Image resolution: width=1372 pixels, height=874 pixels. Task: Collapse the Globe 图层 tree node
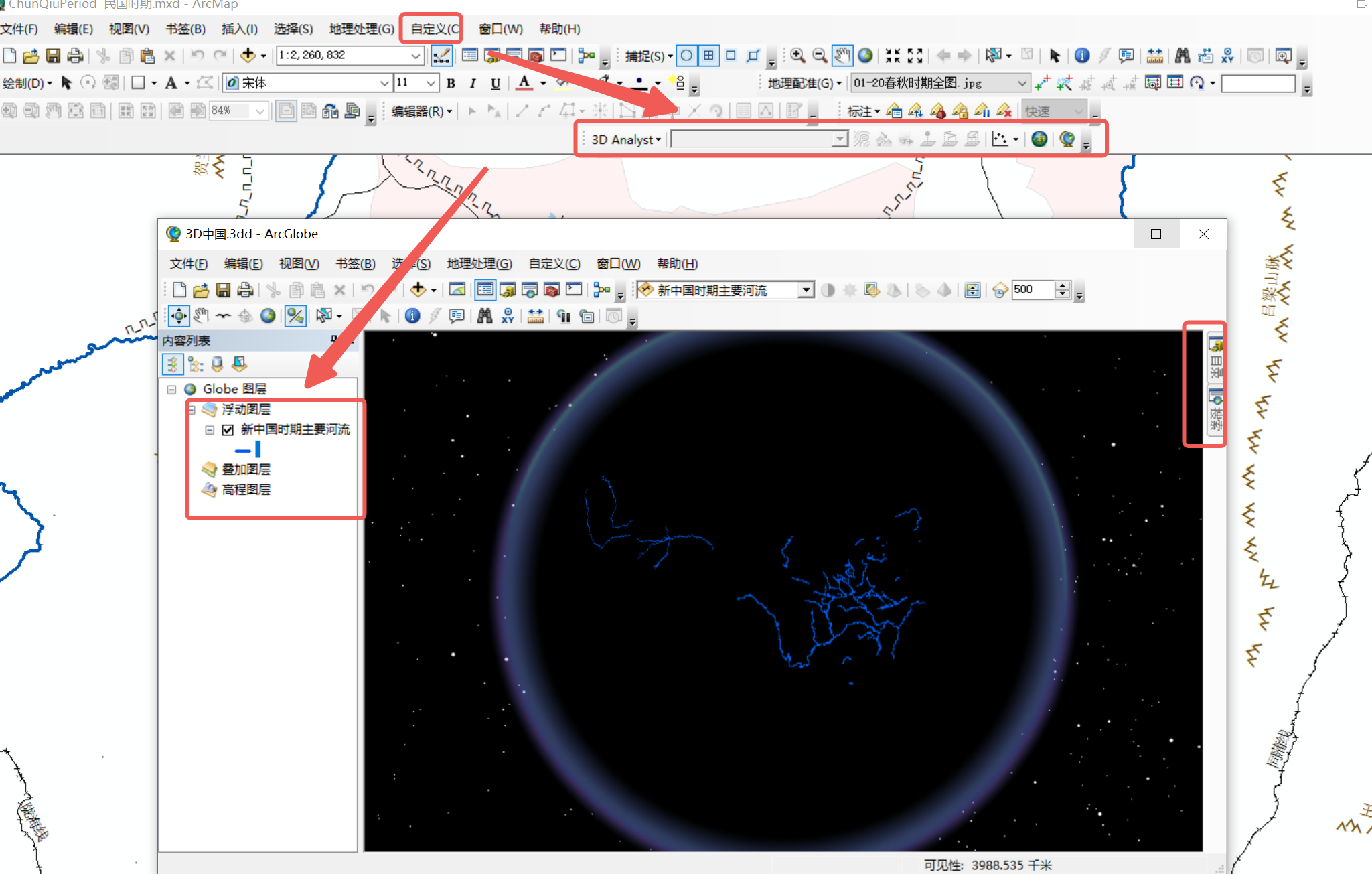coord(171,389)
